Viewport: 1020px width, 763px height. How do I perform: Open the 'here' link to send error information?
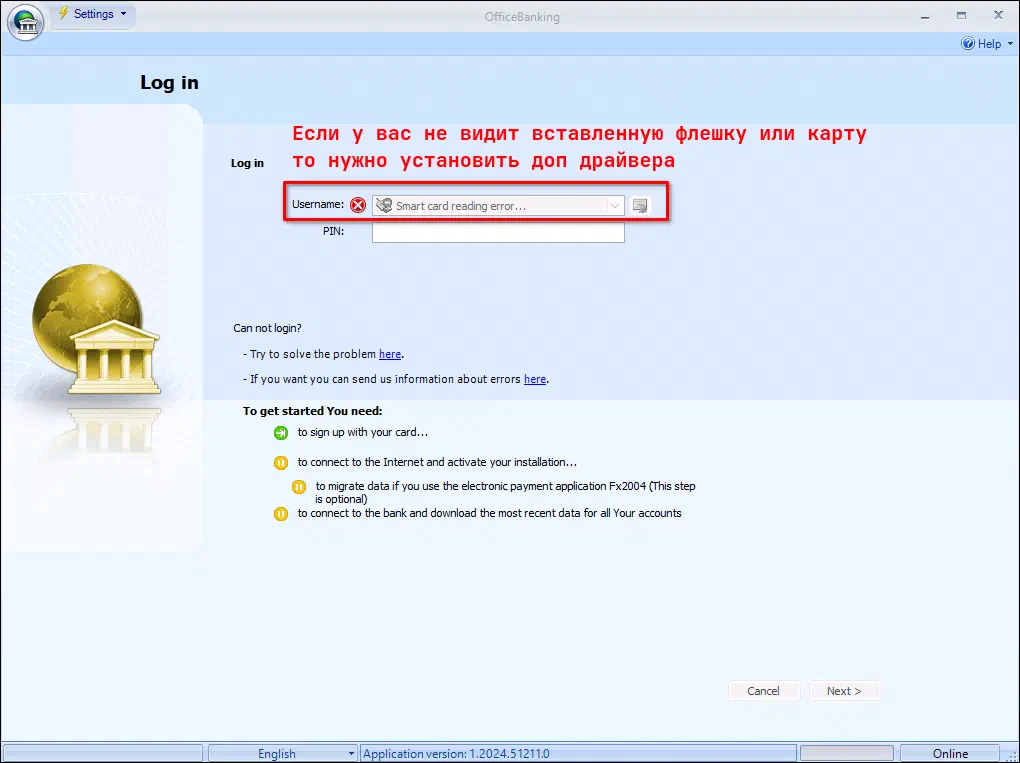coord(535,379)
